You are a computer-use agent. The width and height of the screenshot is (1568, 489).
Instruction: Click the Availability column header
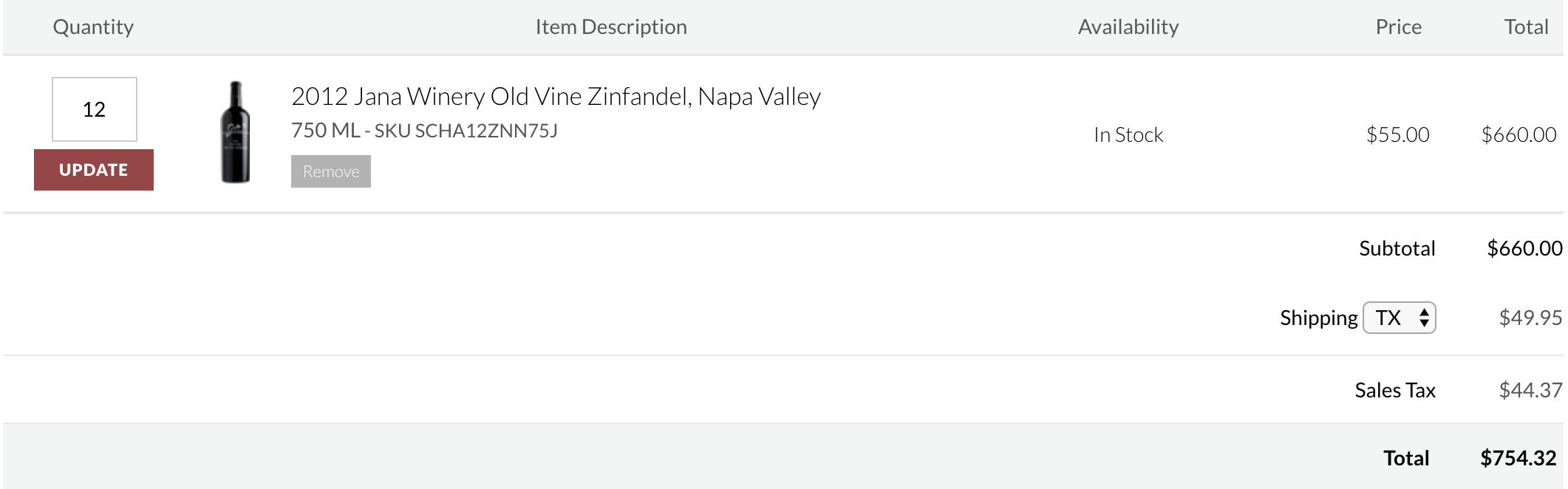tap(1128, 27)
